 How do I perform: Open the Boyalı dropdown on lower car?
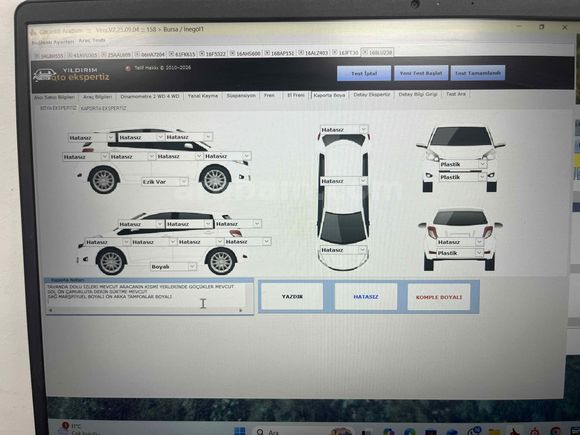[192, 267]
